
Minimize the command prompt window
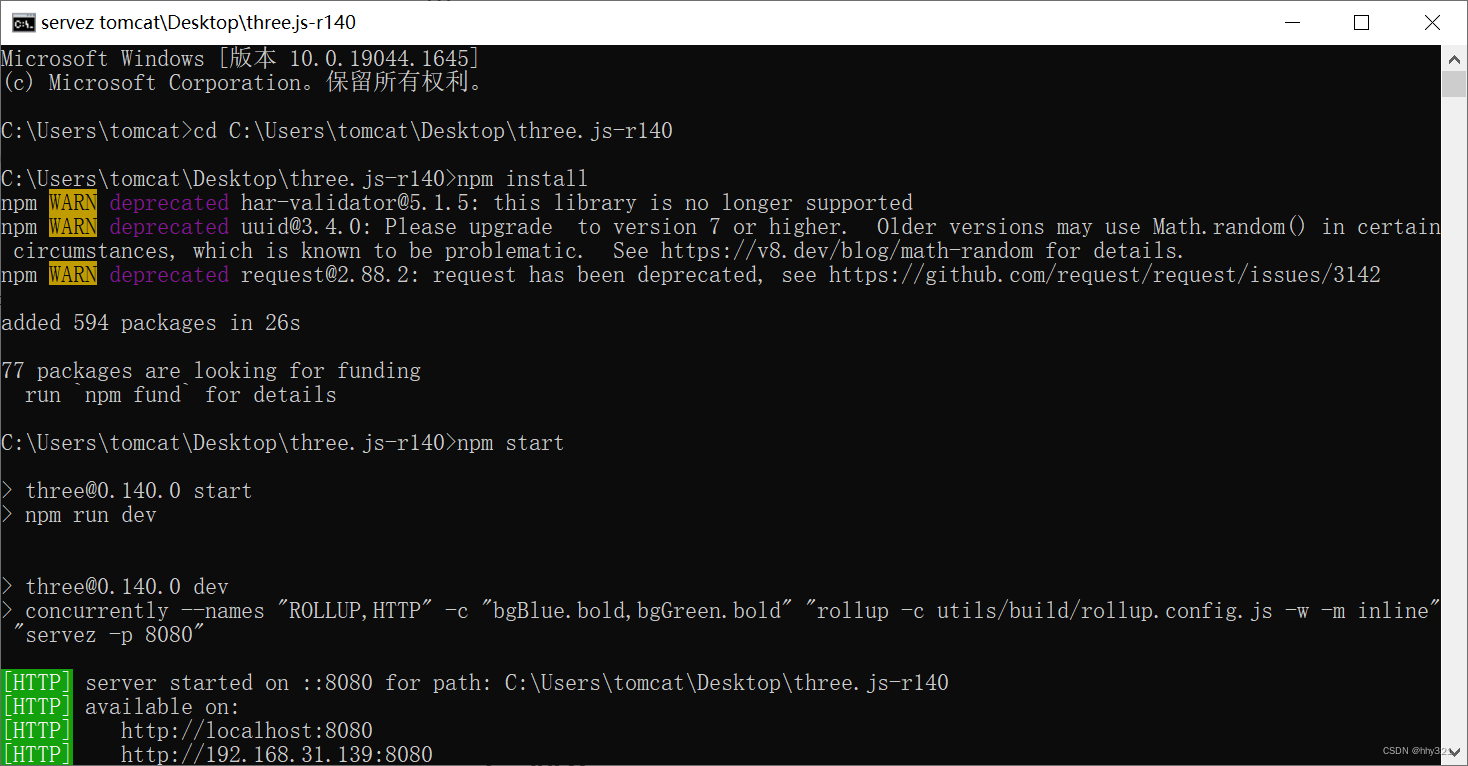click(x=1293, y=21)
